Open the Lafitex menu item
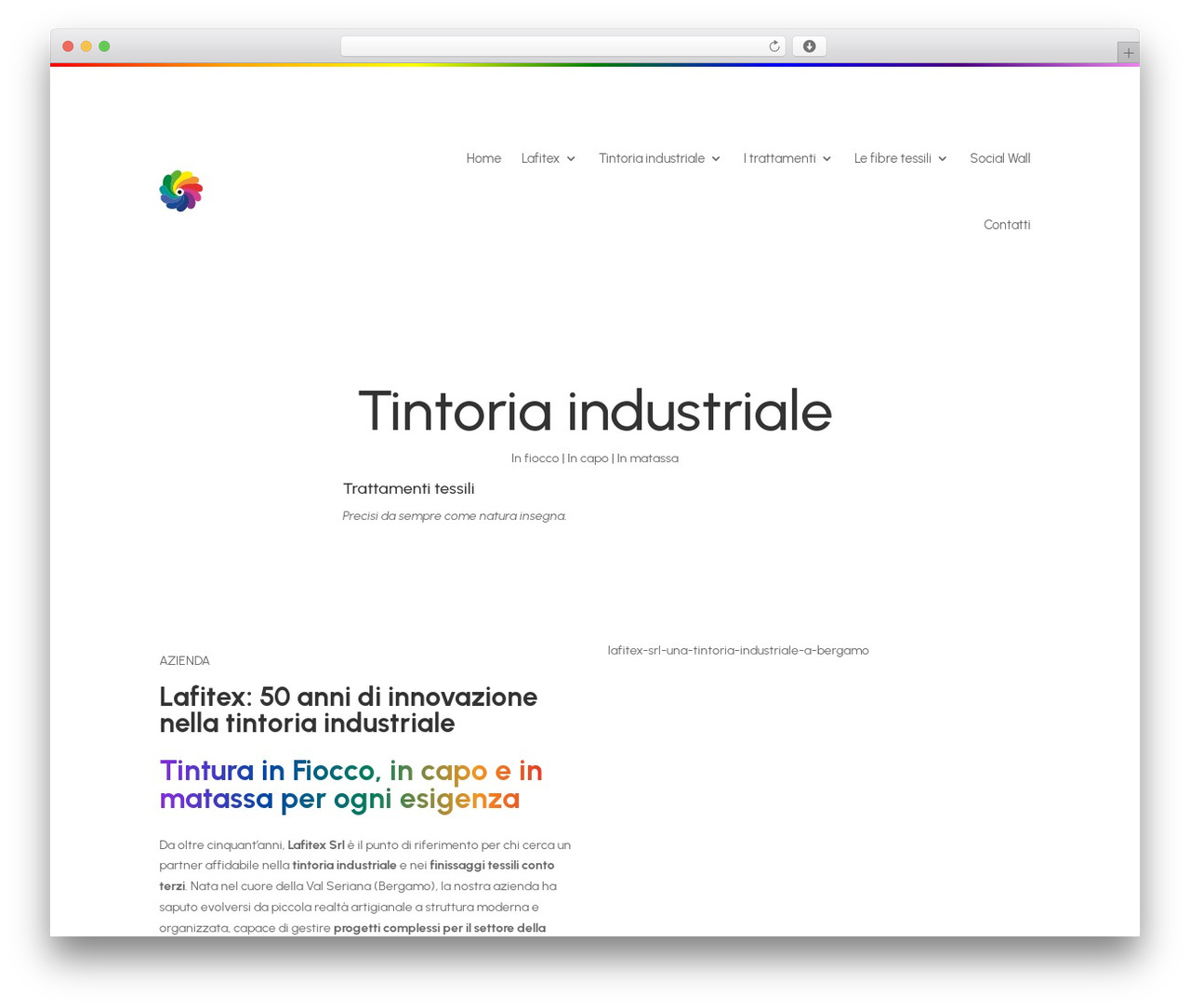This screenshot has height=1008, width=1190. tap(540, 158)
